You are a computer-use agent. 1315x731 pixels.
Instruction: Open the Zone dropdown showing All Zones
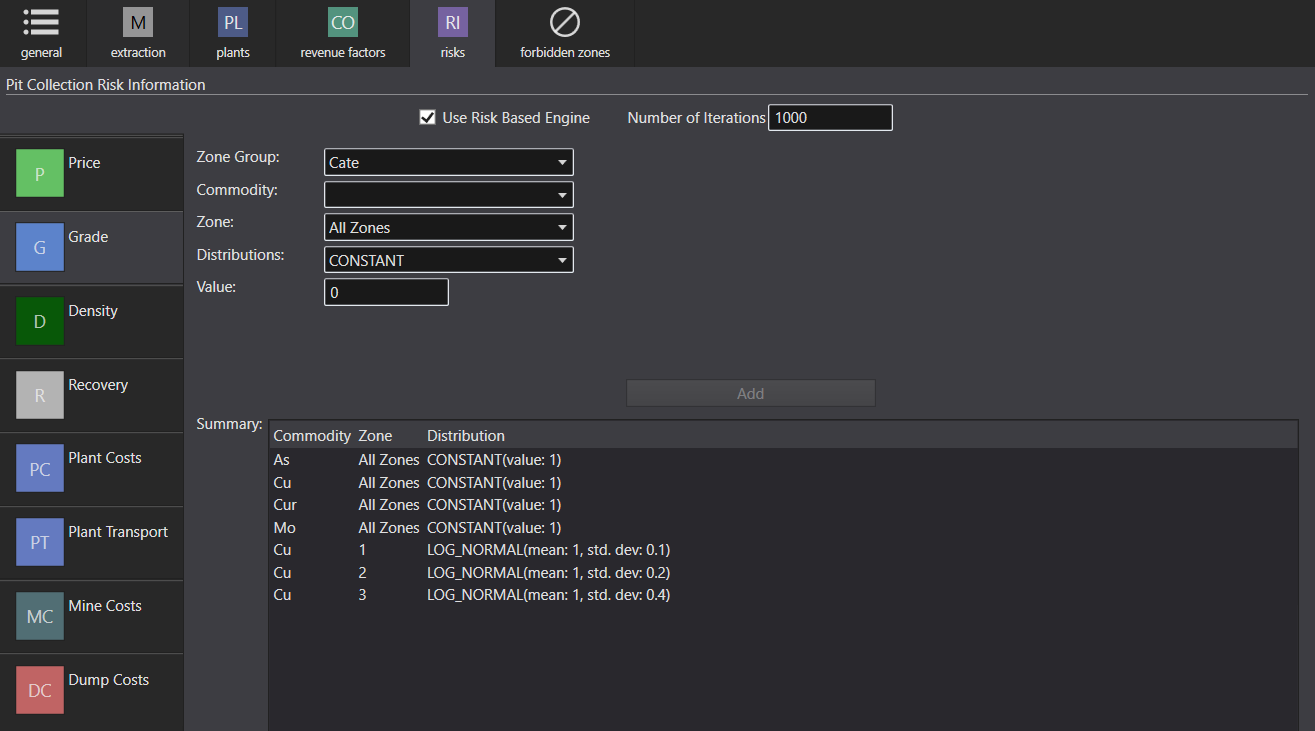(449, 227)
